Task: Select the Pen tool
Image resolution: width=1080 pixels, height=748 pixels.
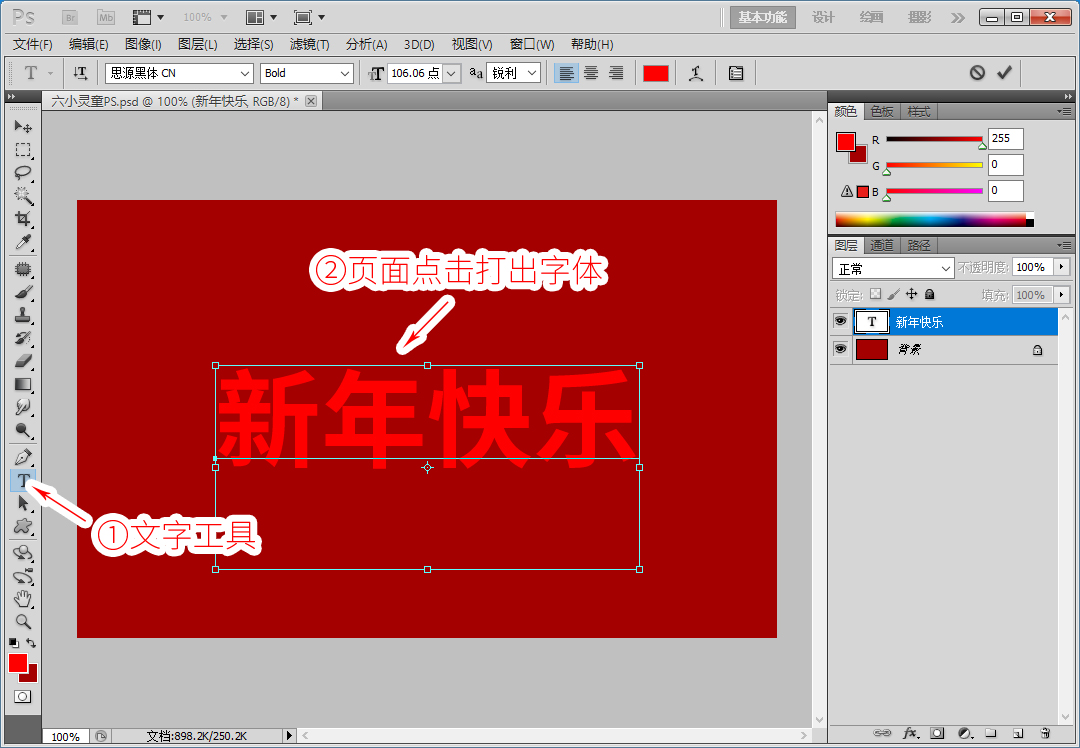Action: point(23,457)
